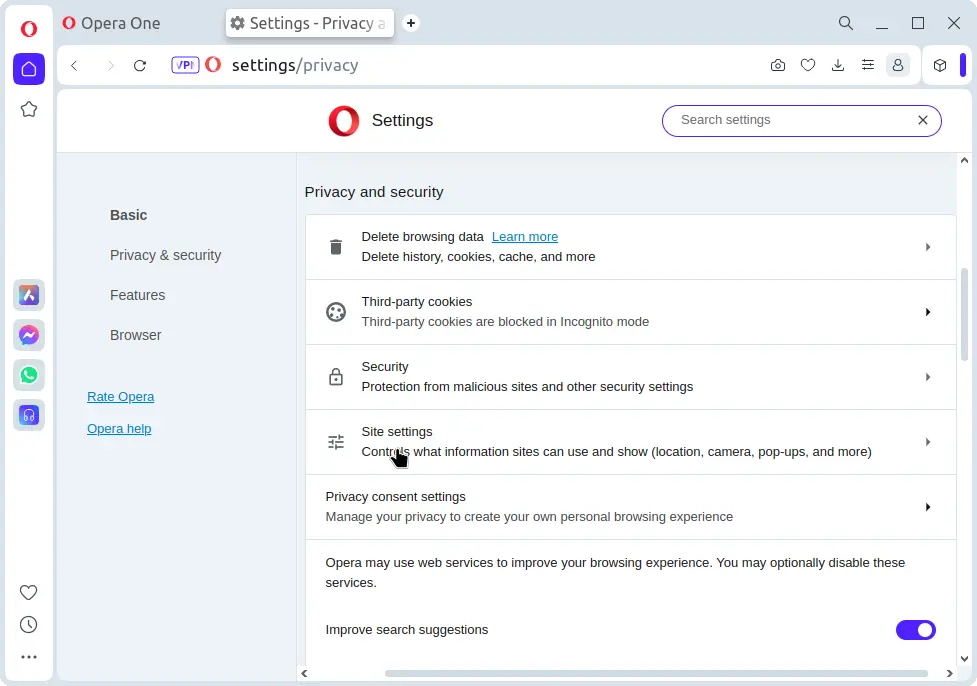977x686 pixels.
Task: Select Features in settings sidebar
Action: (138, 295)
